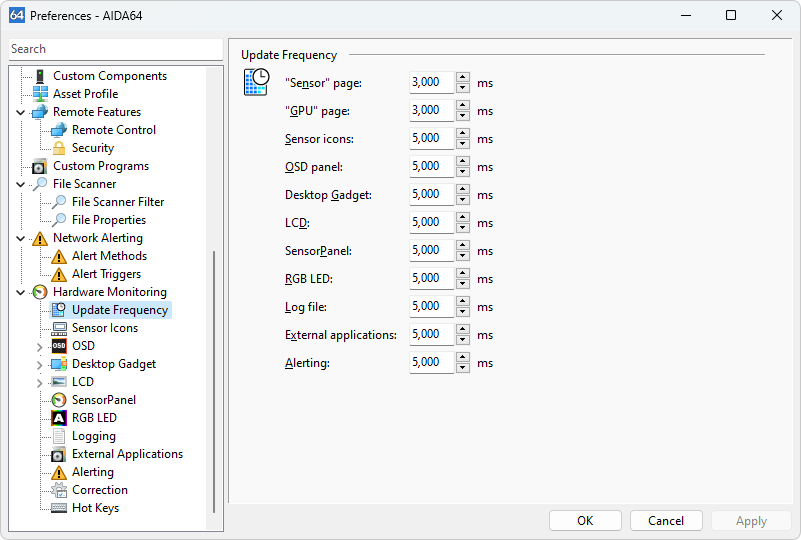Open the Logging settings page

[93, 436]
